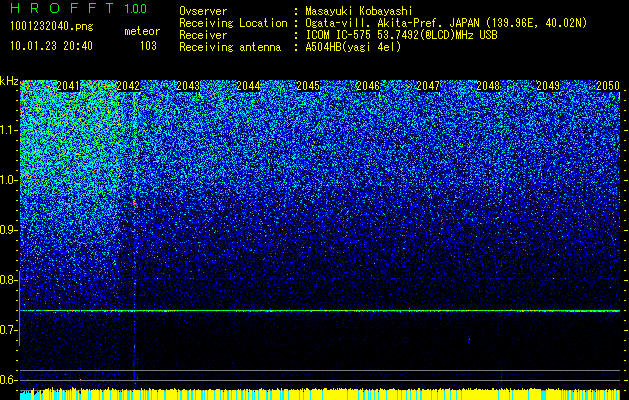Screen dimensions: 629x400
Task: Select the 2050 time marker
Action: pos(608,86)
